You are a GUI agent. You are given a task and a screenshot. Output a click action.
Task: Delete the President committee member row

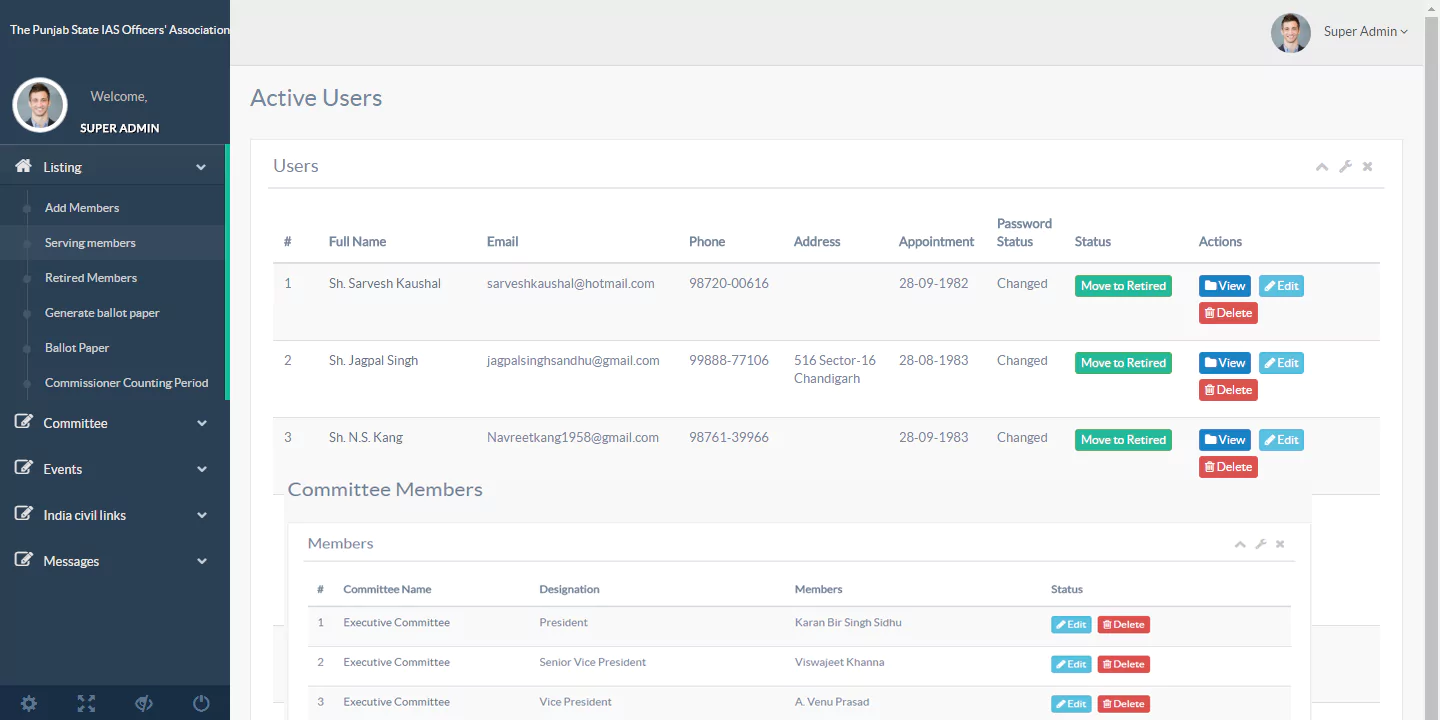1124,625
